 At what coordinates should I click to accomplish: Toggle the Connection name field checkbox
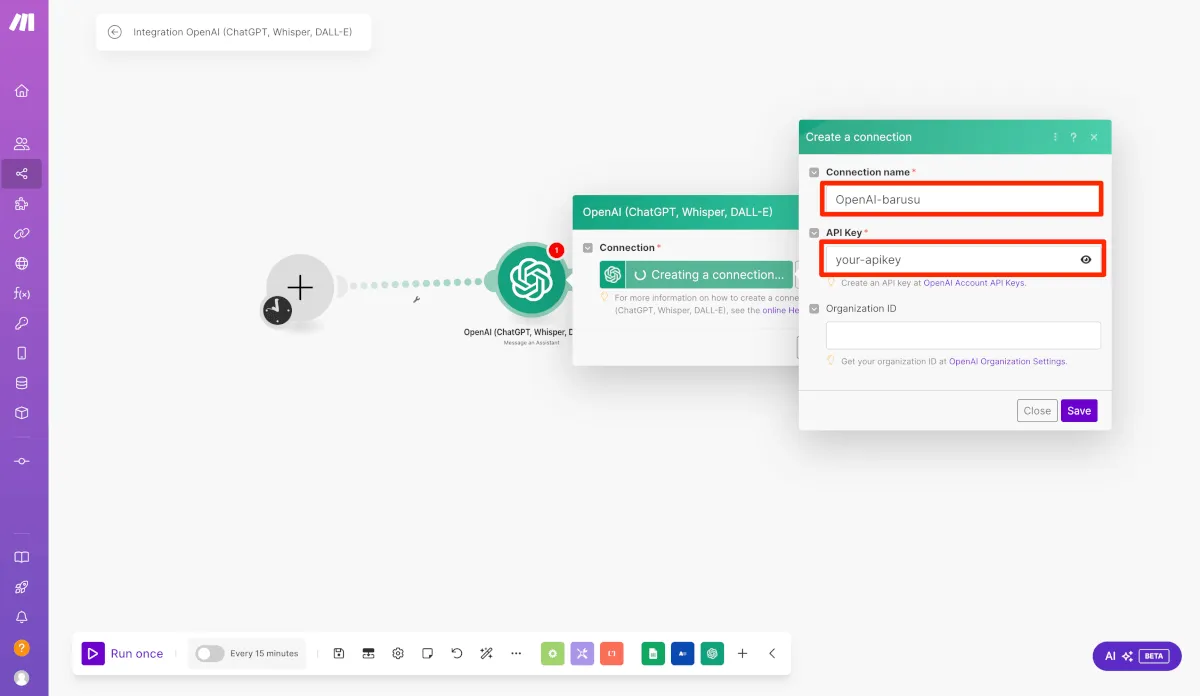(x=815, y=173)
